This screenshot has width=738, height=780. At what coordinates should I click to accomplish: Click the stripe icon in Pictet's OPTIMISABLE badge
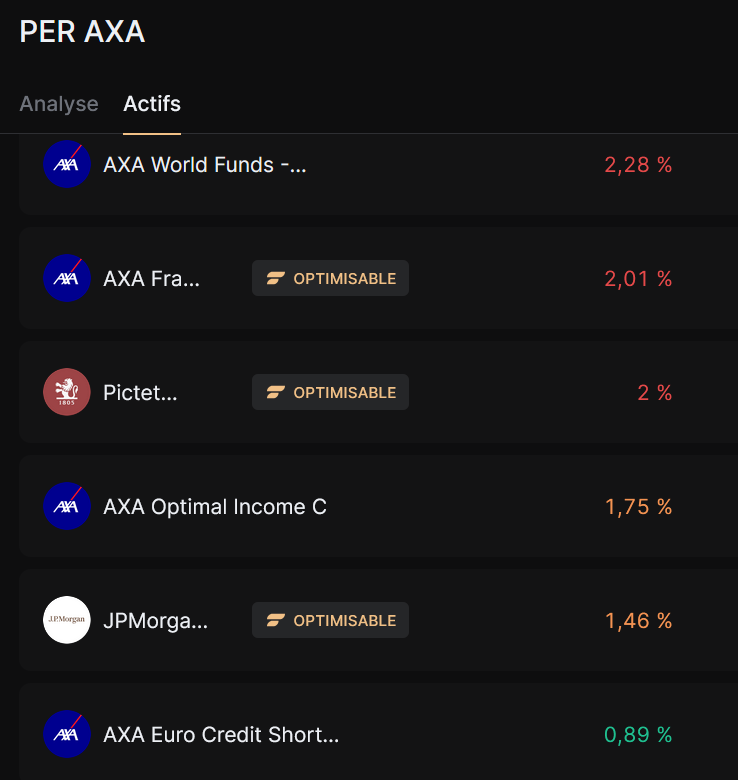coord(276,392)
